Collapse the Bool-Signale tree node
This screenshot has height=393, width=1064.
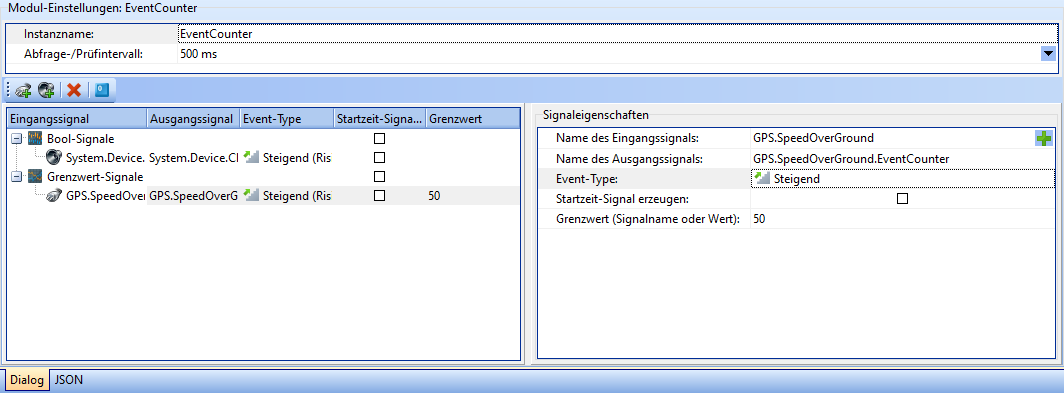[x=16, y=138]
